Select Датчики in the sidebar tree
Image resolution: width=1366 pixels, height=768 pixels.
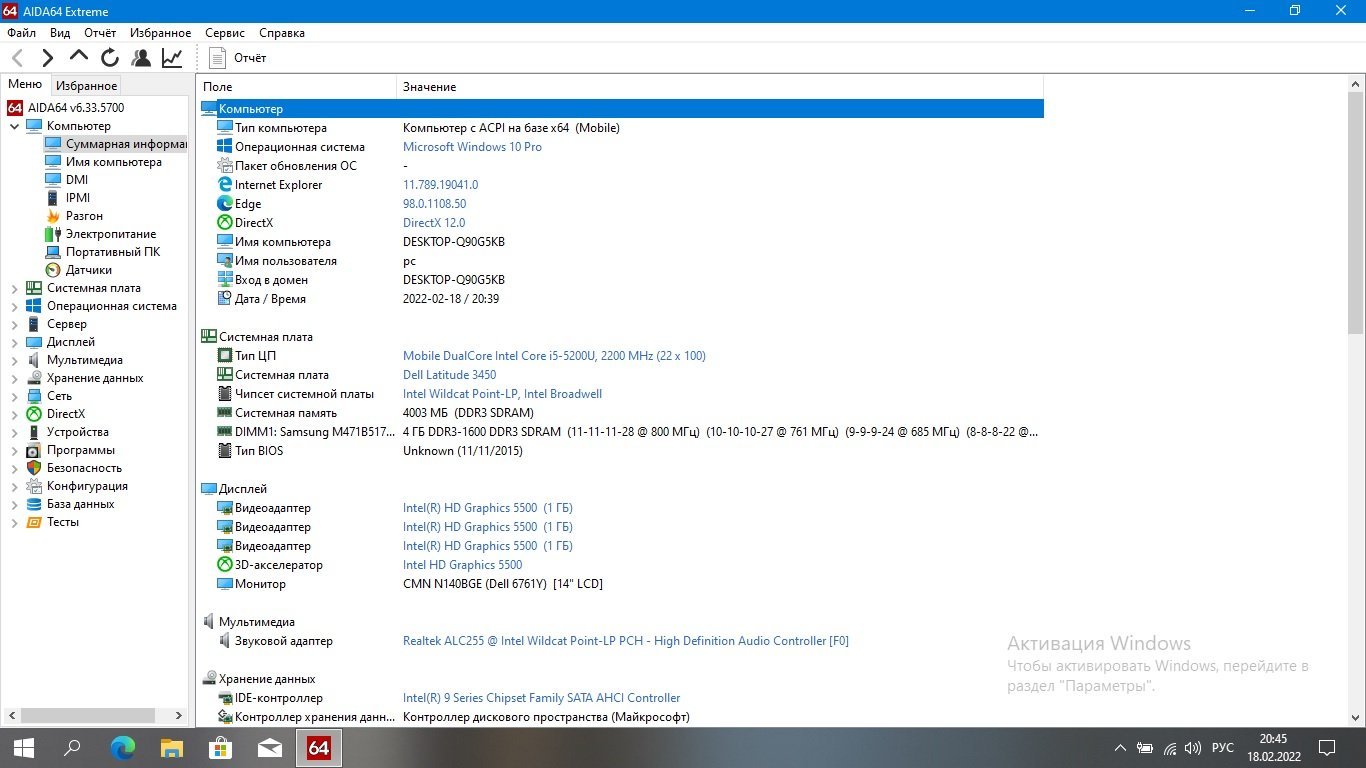coord(89,270)
